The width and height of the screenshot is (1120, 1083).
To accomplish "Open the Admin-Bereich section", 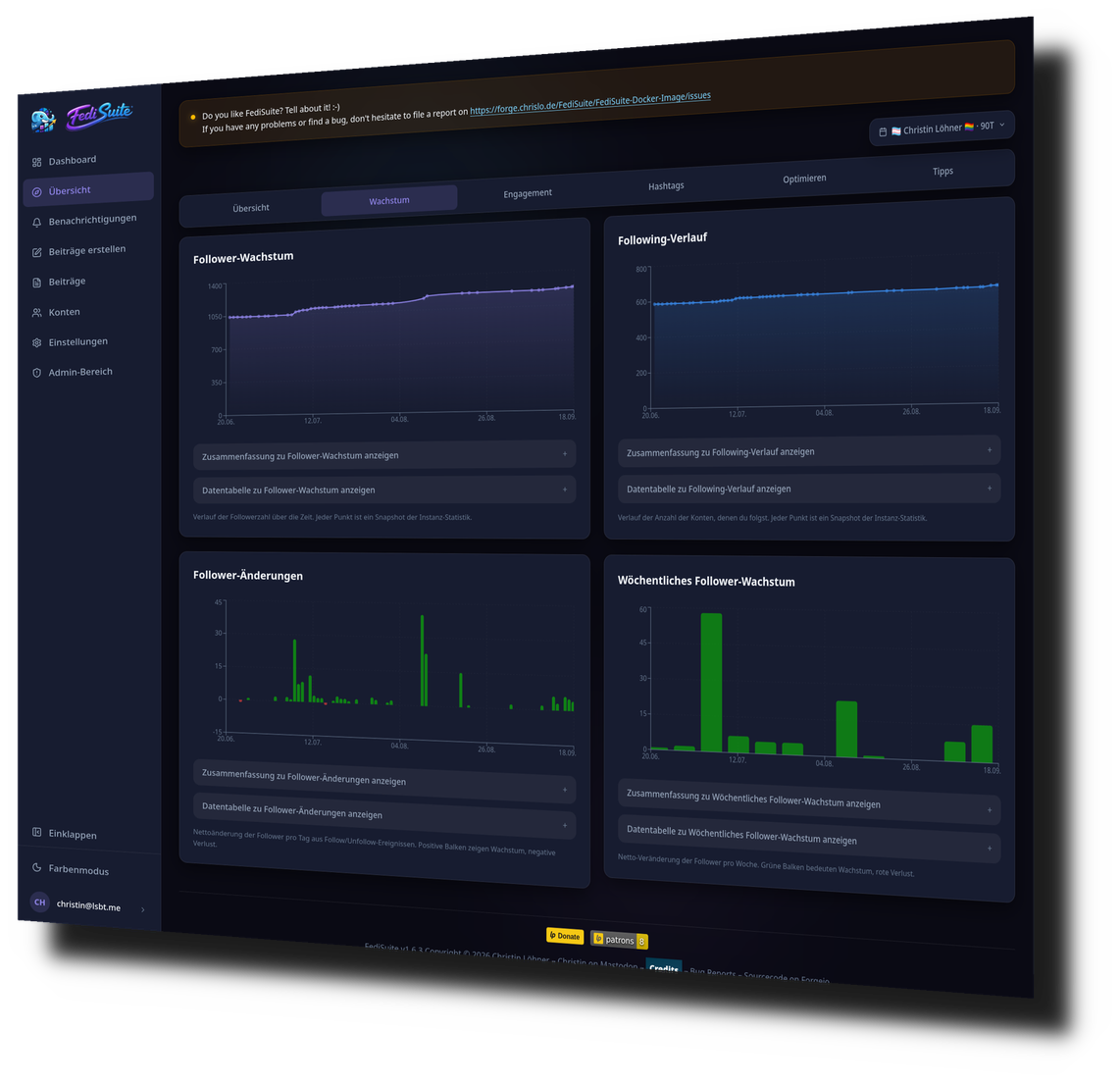I will (88, 372).
